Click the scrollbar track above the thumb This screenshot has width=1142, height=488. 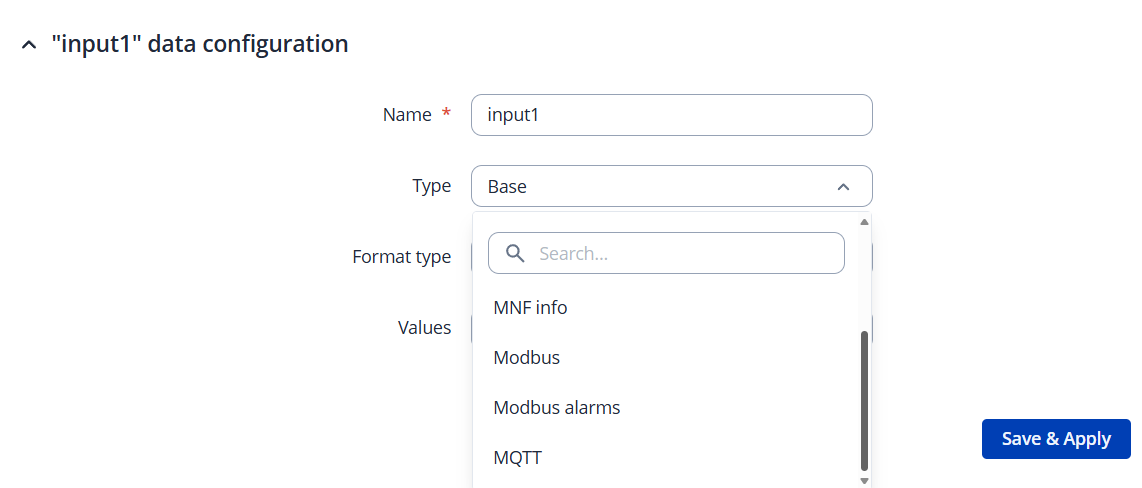point(864,280)
